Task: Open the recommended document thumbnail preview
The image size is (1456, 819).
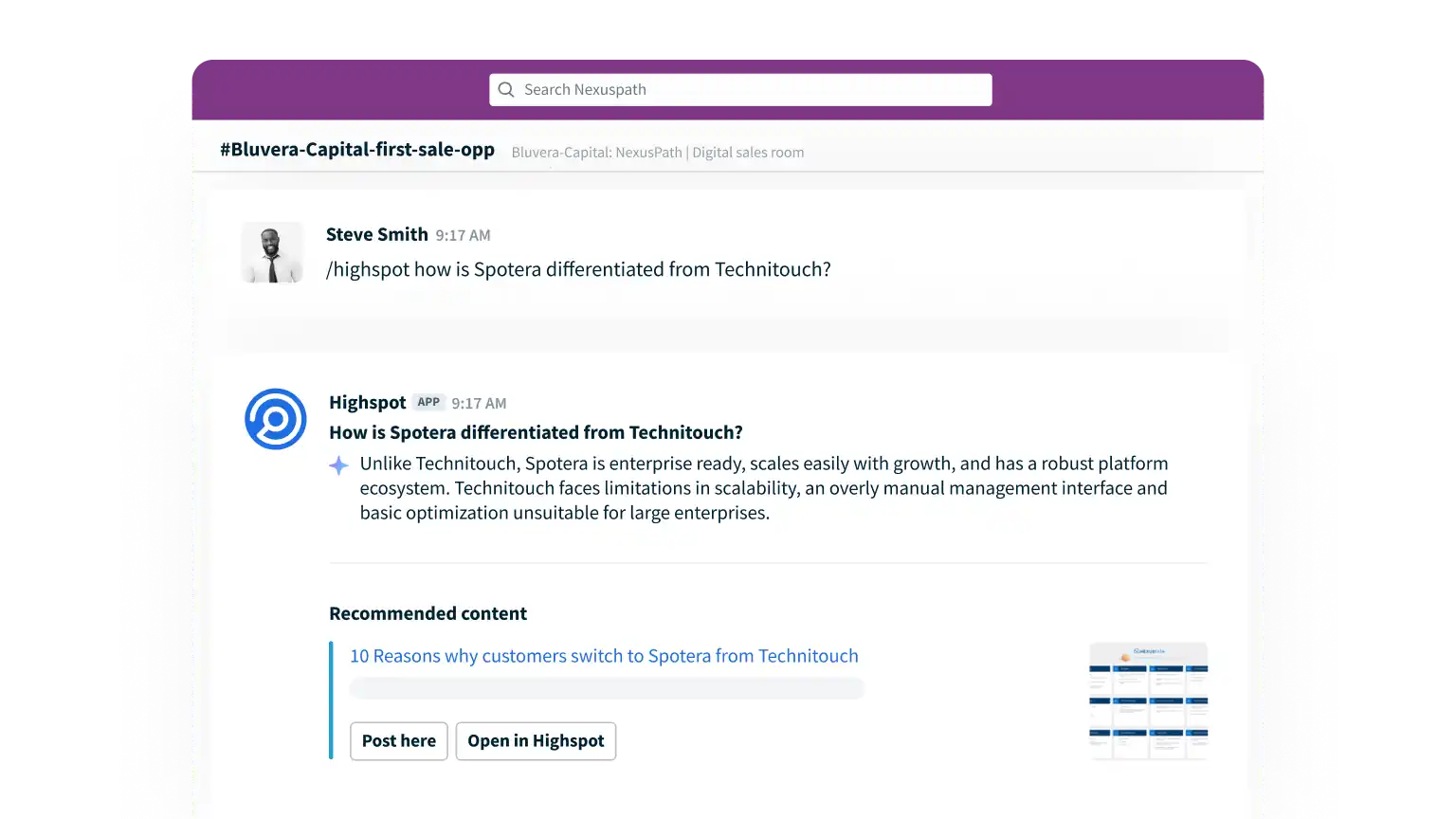Action: tap(1148, 701)
